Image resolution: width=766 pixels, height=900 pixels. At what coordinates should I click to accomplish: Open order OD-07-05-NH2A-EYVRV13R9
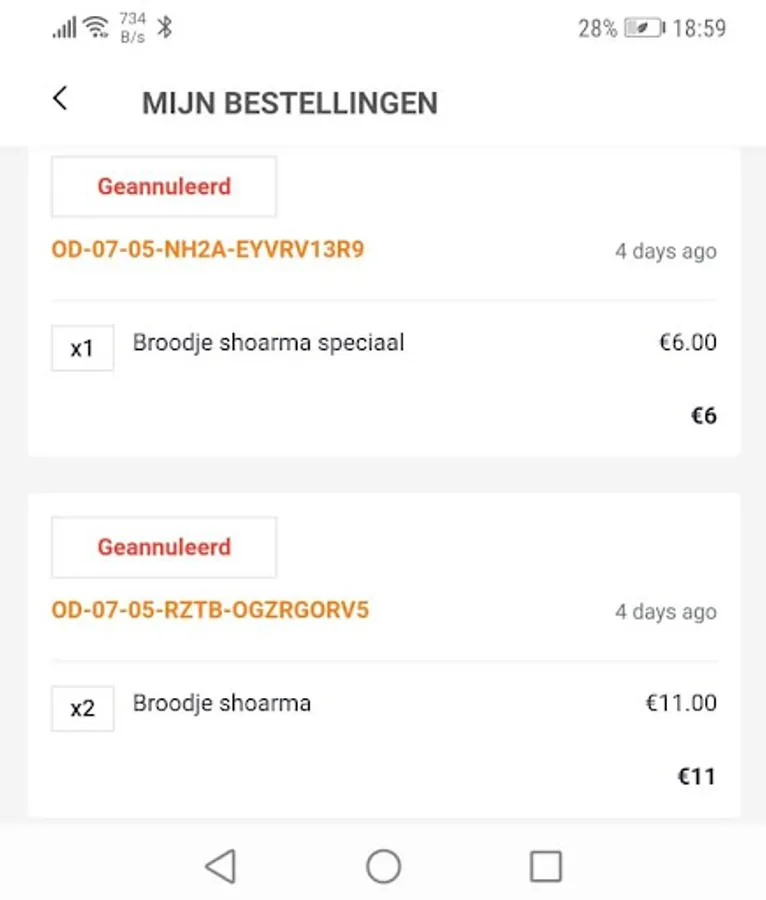coord(207,249)
